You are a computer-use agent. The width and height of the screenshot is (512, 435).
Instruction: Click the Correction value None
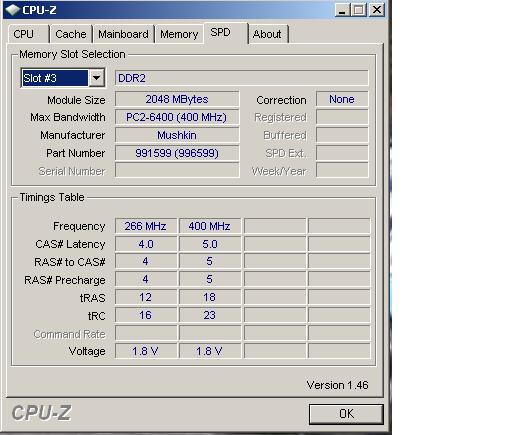tap(342, 99)
